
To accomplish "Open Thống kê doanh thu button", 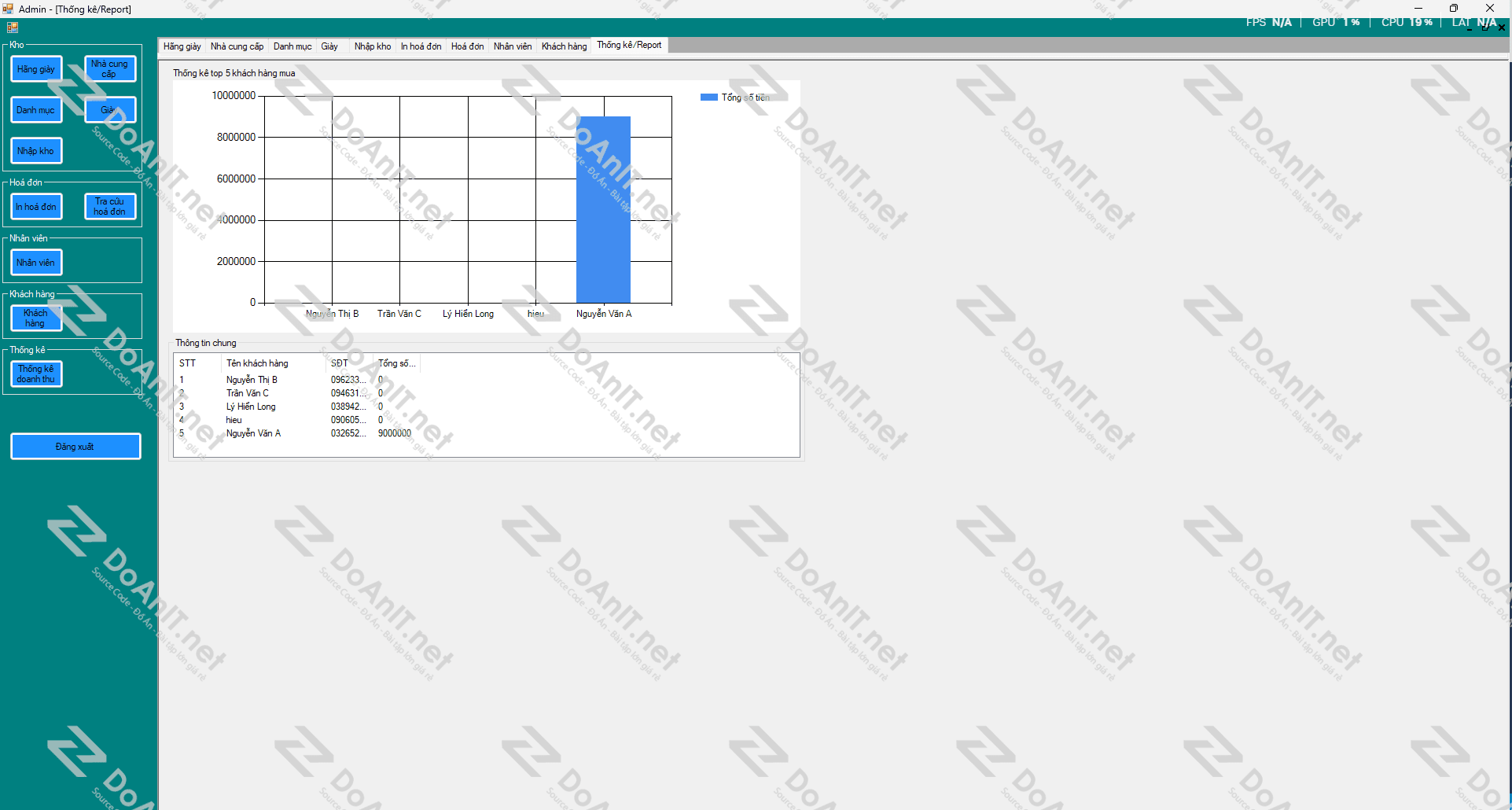I will (36, 374).
